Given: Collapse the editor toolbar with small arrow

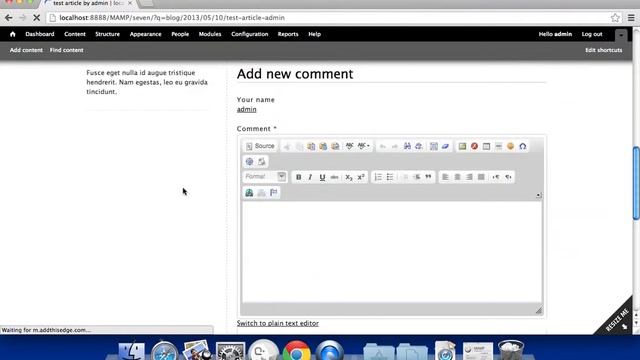Looking at the screenshot, I should point(538,196).
